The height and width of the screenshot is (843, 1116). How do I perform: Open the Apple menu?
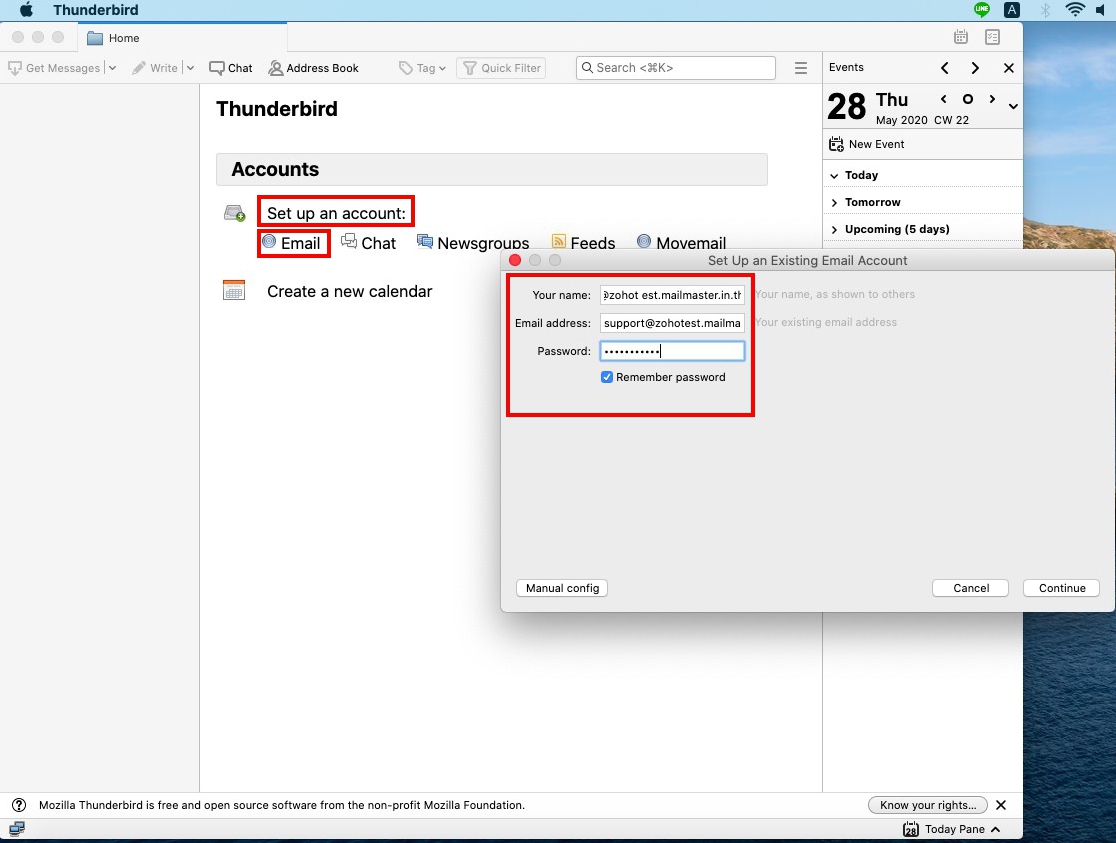(26, 9)
